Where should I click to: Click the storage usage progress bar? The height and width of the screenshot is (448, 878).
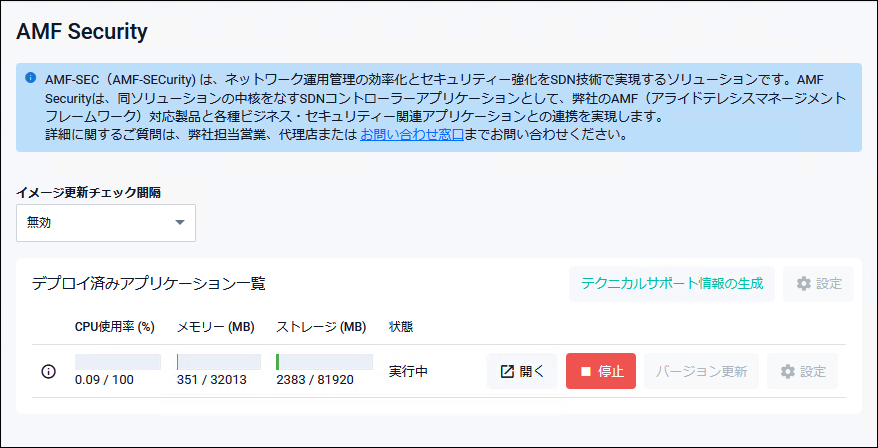324,362
